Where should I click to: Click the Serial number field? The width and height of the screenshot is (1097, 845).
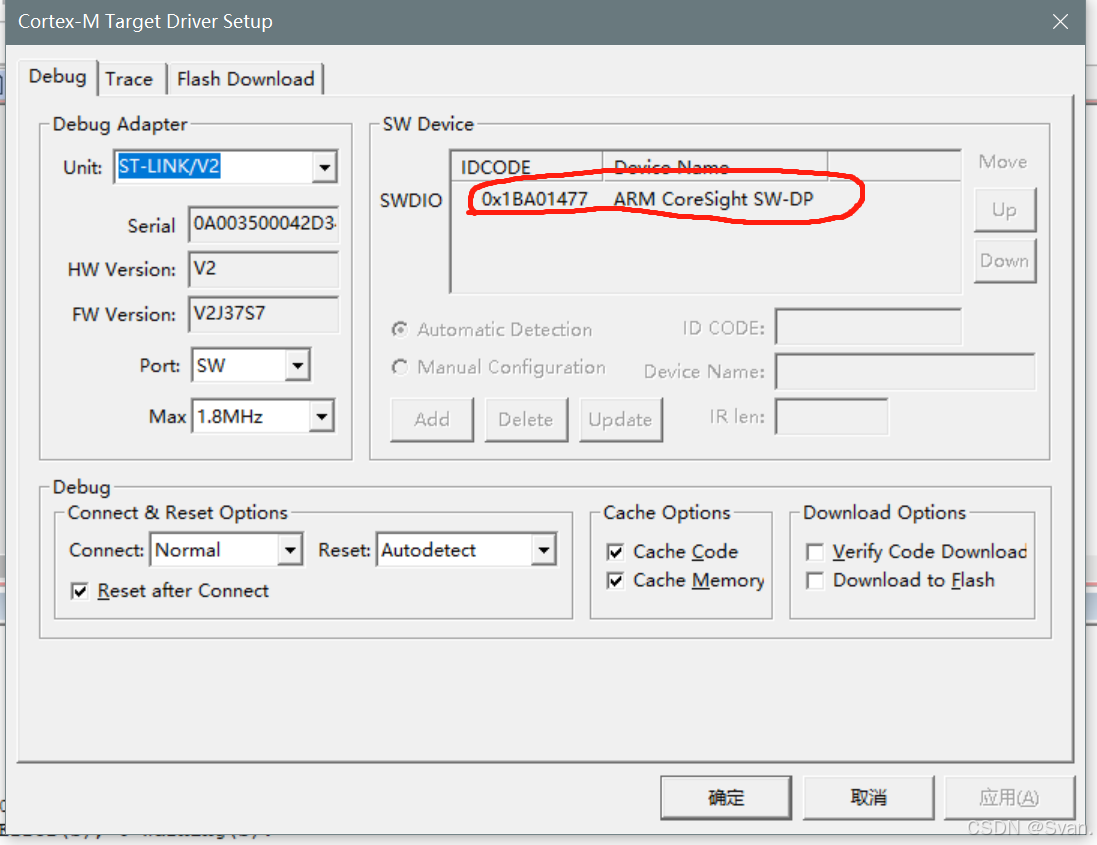tap(264, 224)
